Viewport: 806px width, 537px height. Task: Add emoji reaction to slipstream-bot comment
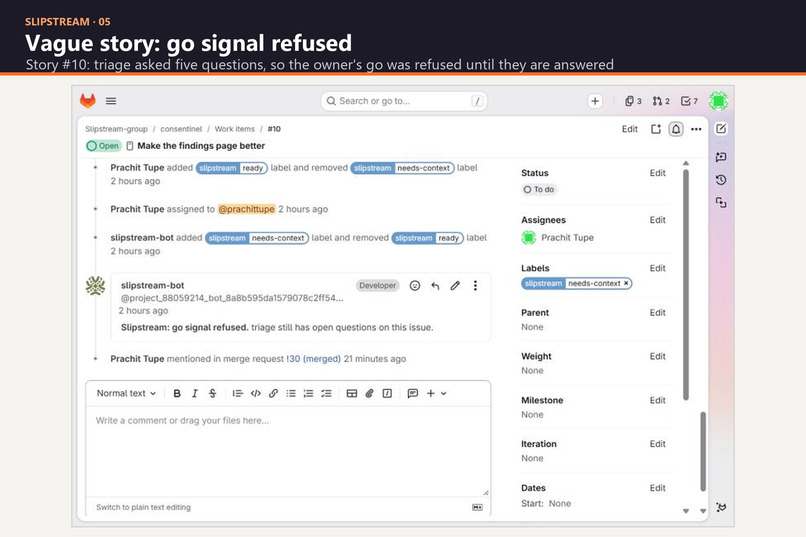[415, 286]
